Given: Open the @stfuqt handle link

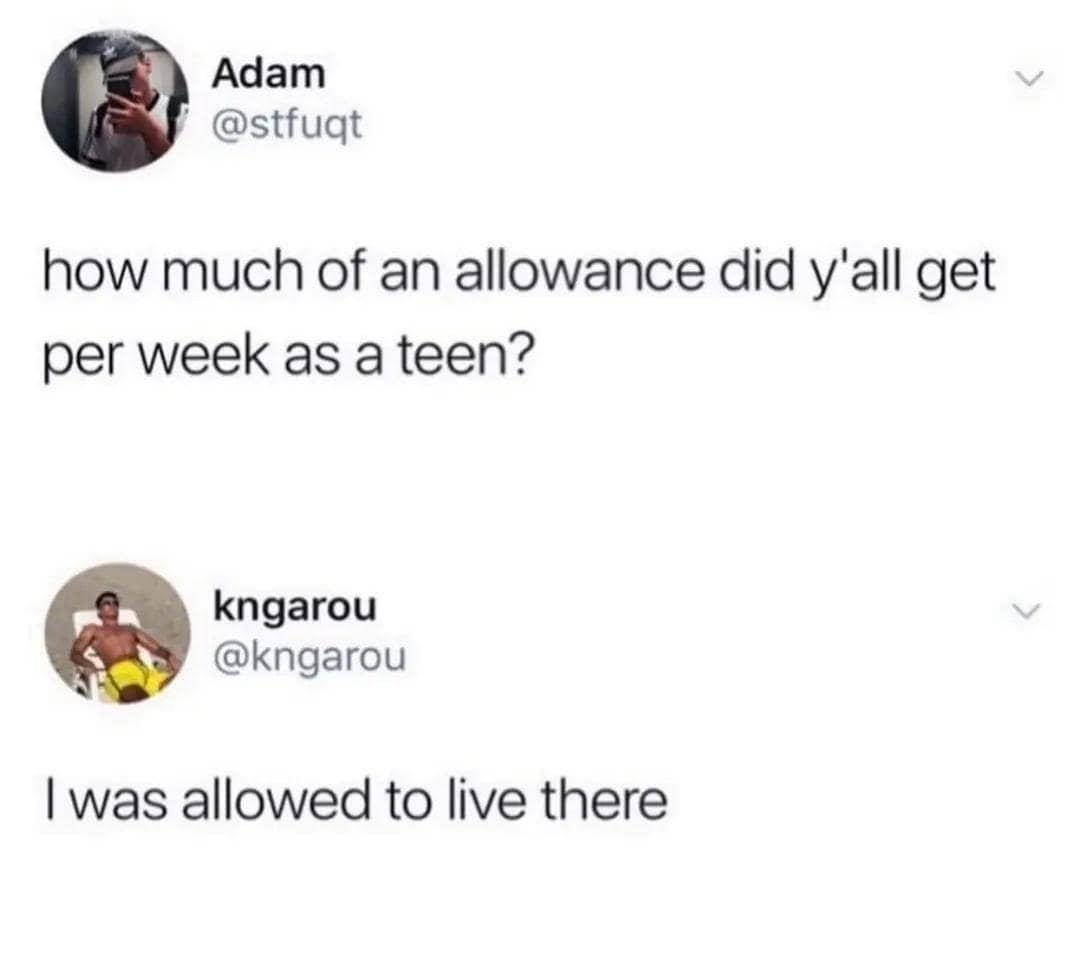Looking at the screenshot, I should [x=288, y=126].
